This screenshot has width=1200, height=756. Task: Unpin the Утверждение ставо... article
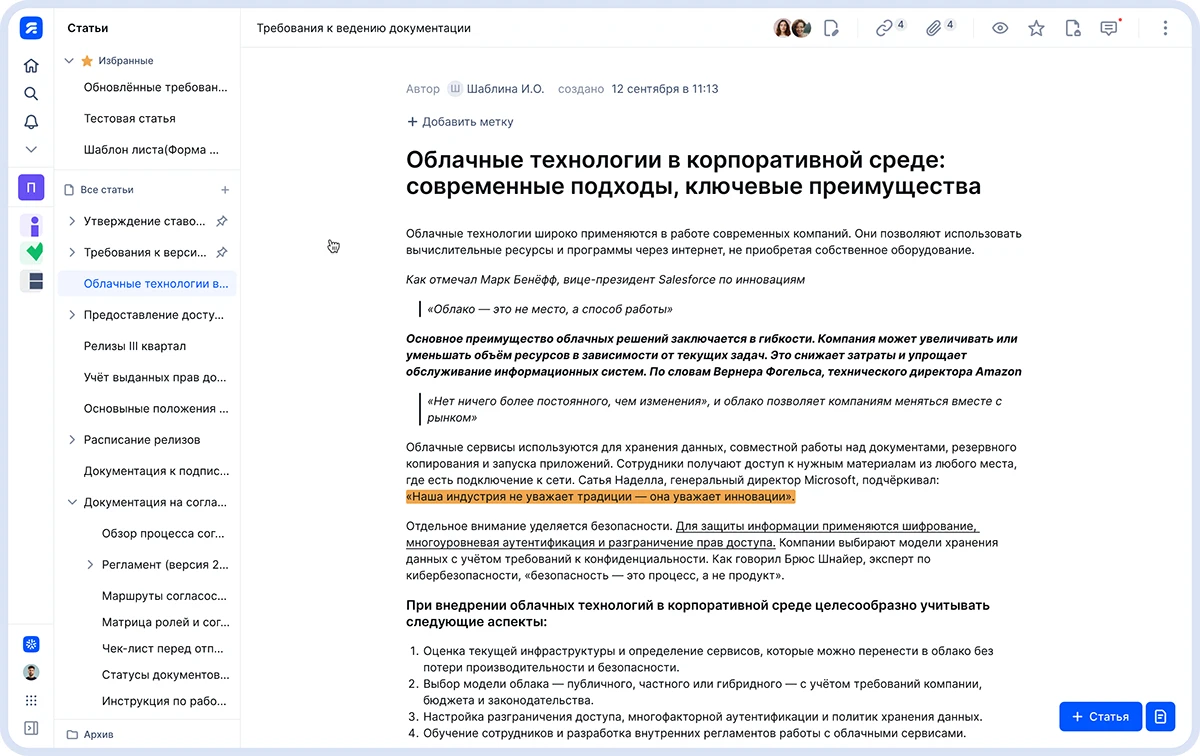click(x=222, y=221)
